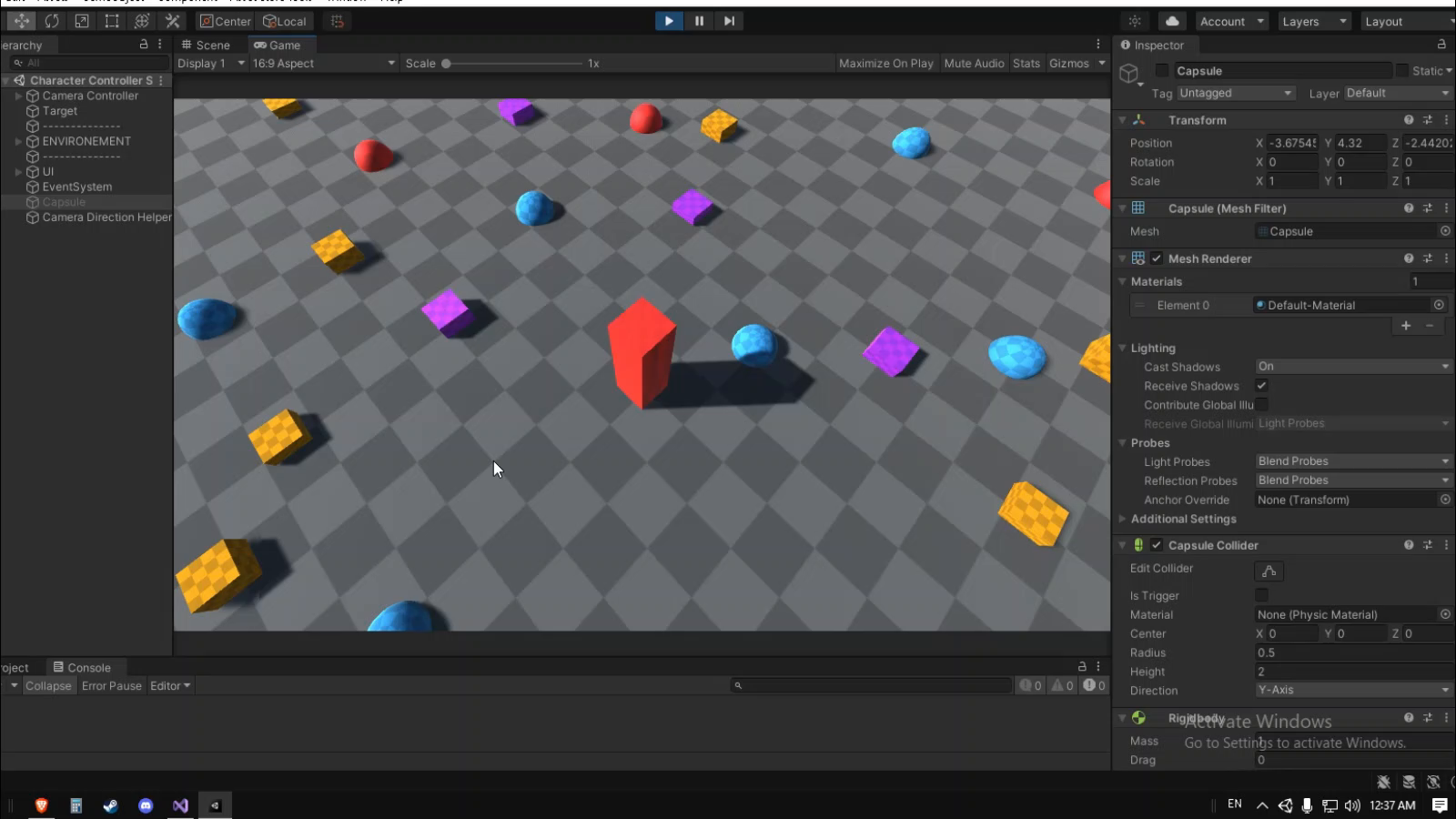Toggle Static checkbox for Capsule
Viewport: 1456px width, 819px height.
point(1402,70)
